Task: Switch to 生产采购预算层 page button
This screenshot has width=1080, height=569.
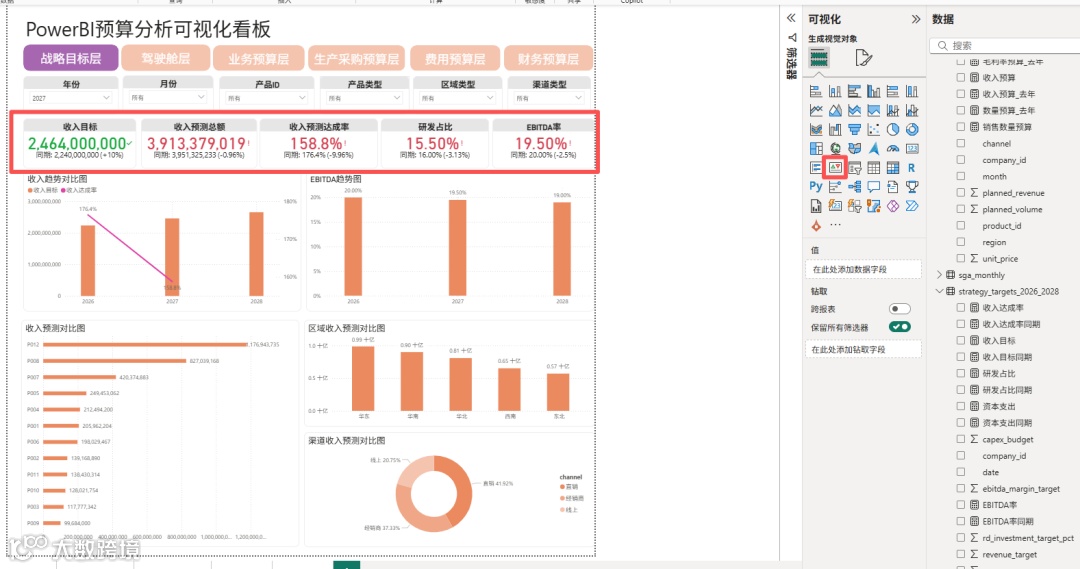Action: click(356, 59)
